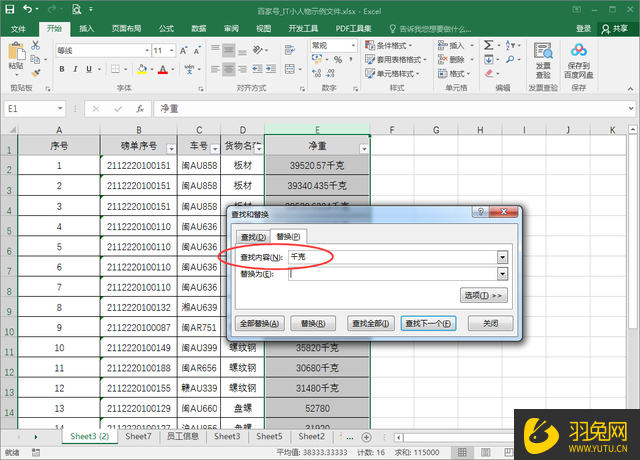This screenshot has width=640, height=460.
Task: Switch to the 页面布局 ribbon tab
Action: pyautogui.click(x=126, y=29)
